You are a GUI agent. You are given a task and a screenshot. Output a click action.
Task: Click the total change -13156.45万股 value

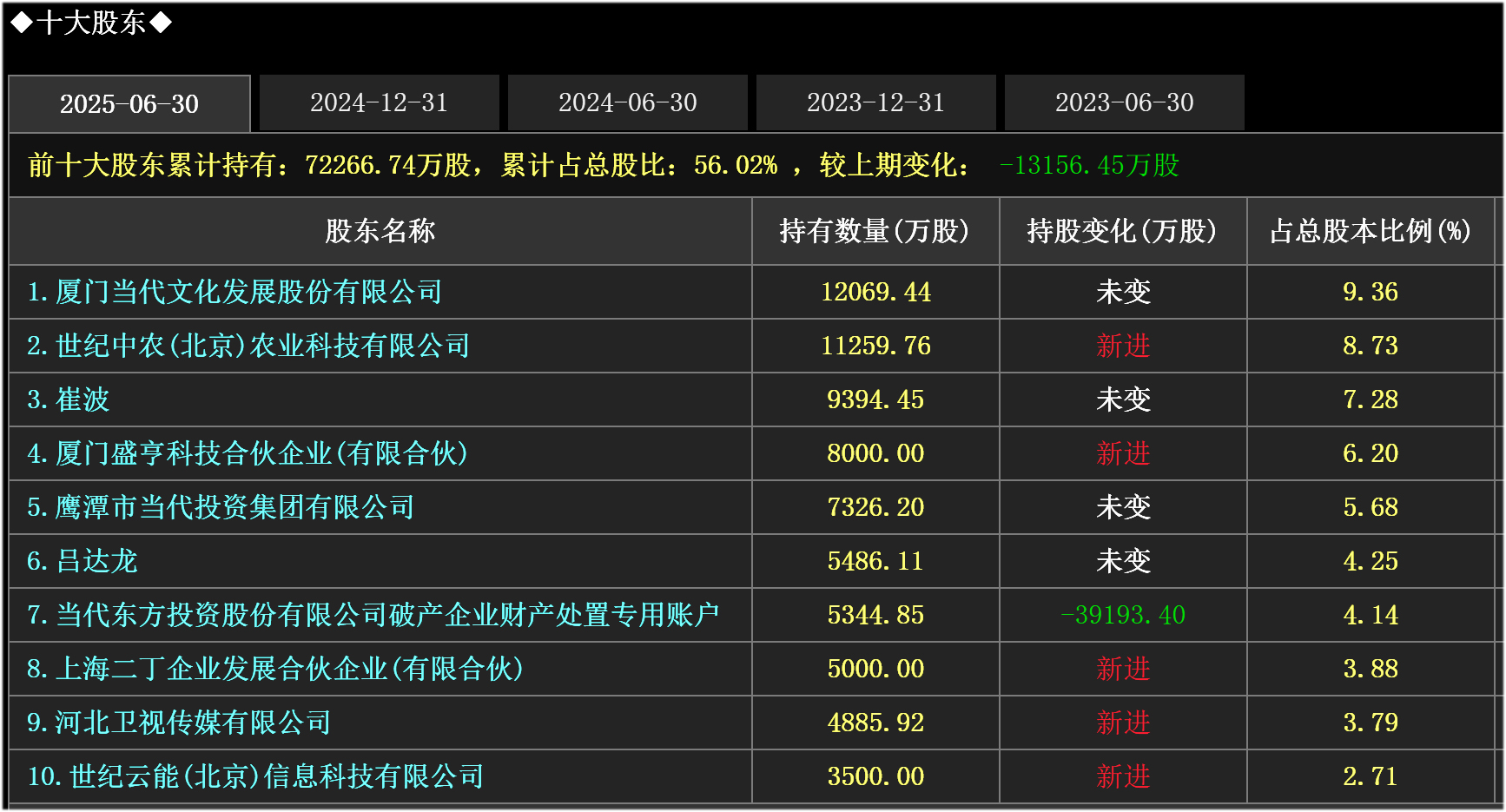click(1090, 165)
